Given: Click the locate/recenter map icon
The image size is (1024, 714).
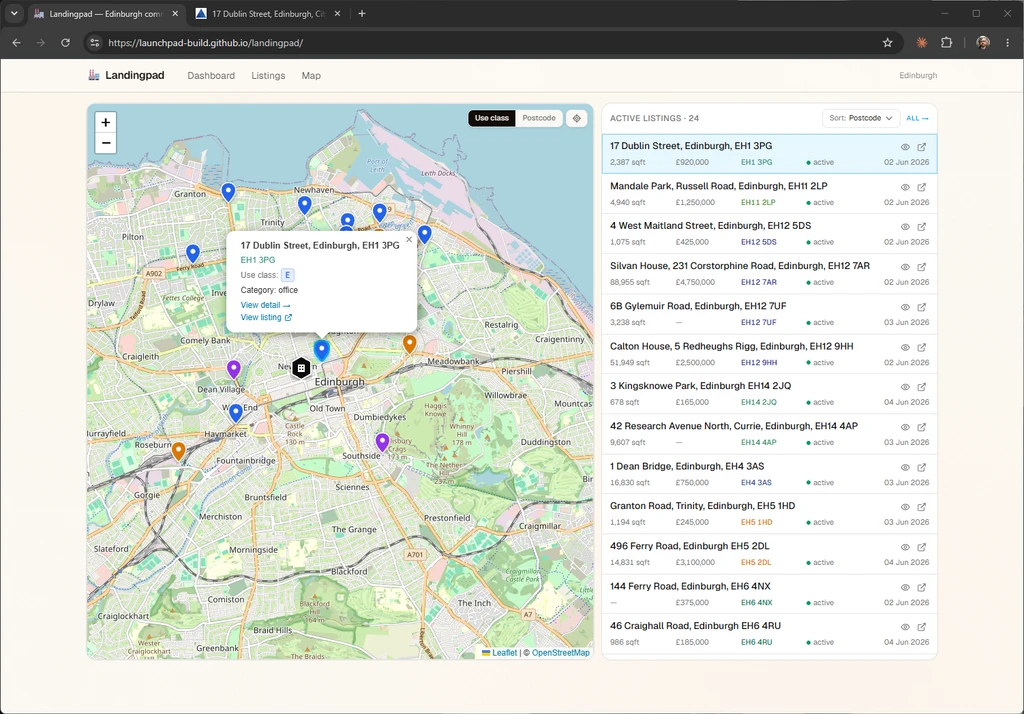Looking at the screenshot, I should point(577,118).
